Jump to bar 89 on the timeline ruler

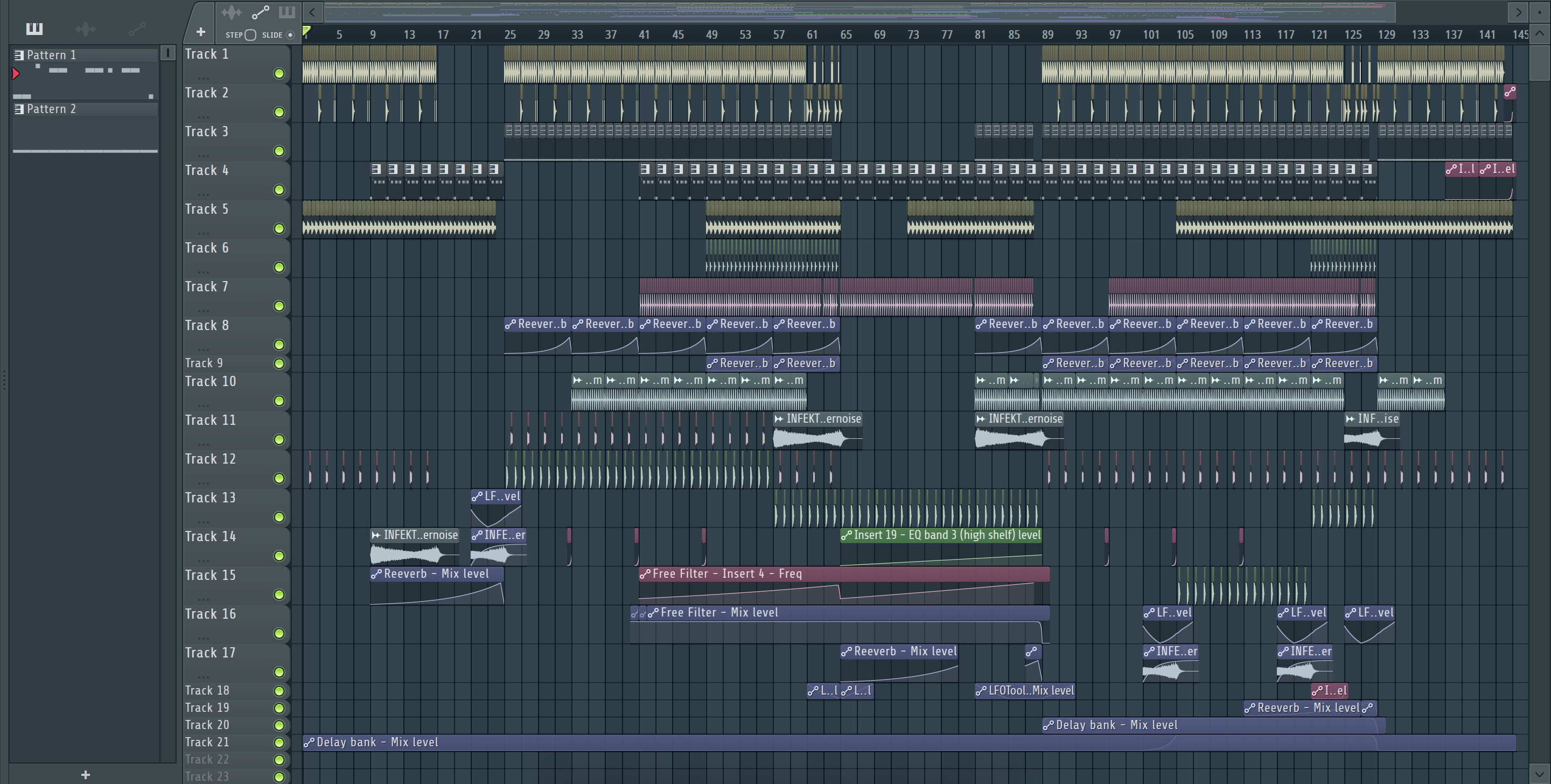[x=1047, y=35]
